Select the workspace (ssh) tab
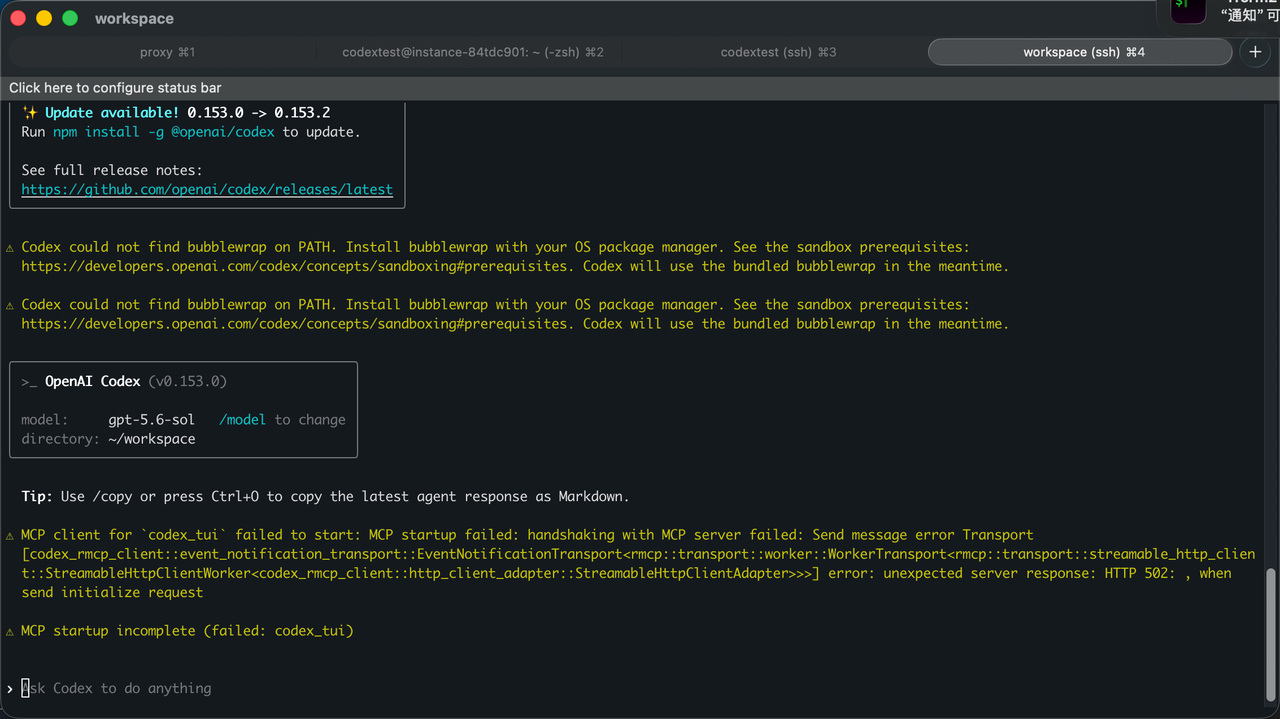1280x719 pixels. (x=1080, y=52)
